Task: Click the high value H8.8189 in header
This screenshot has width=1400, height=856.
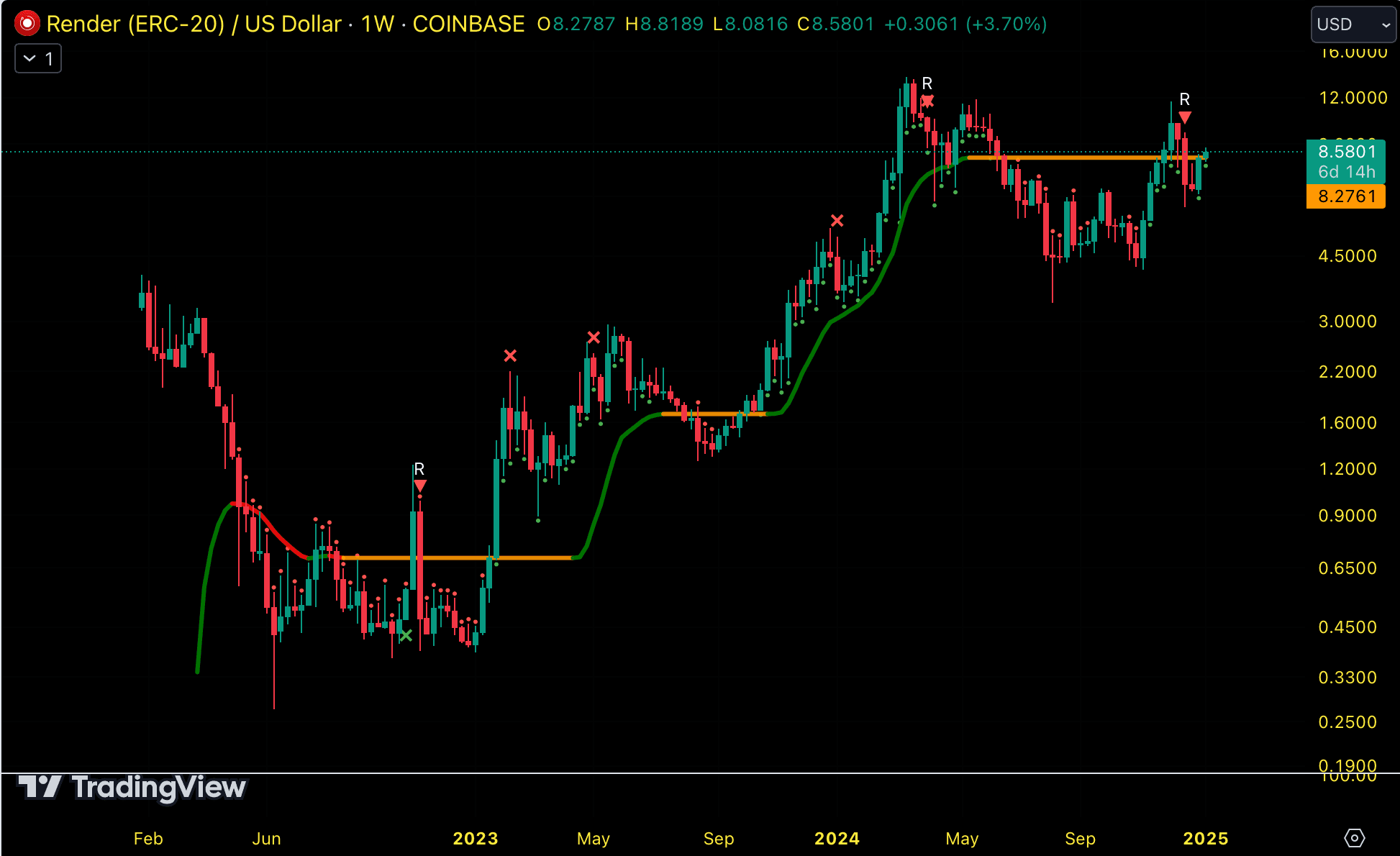Action: pyautogui.click(x=664, y=24)
